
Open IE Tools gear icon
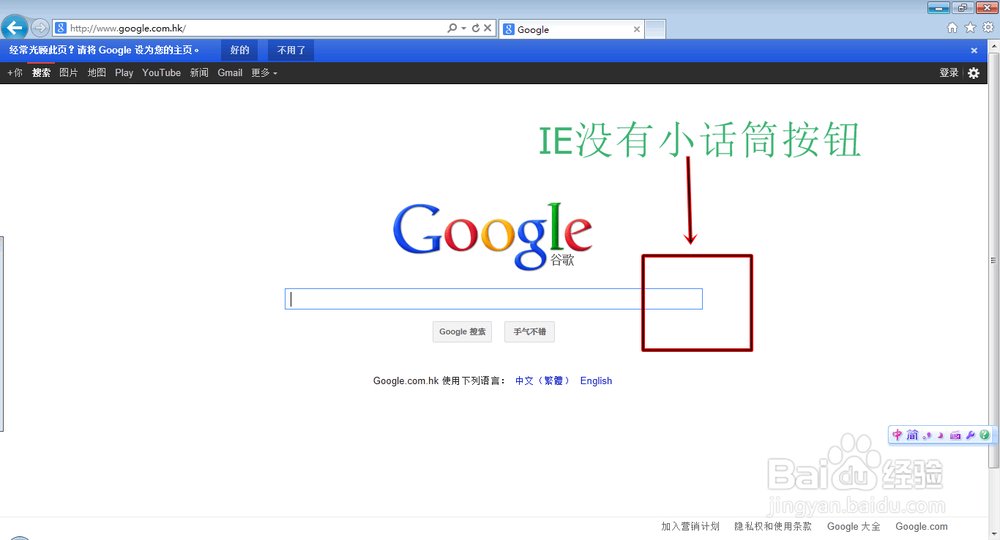tap(988, 27)
